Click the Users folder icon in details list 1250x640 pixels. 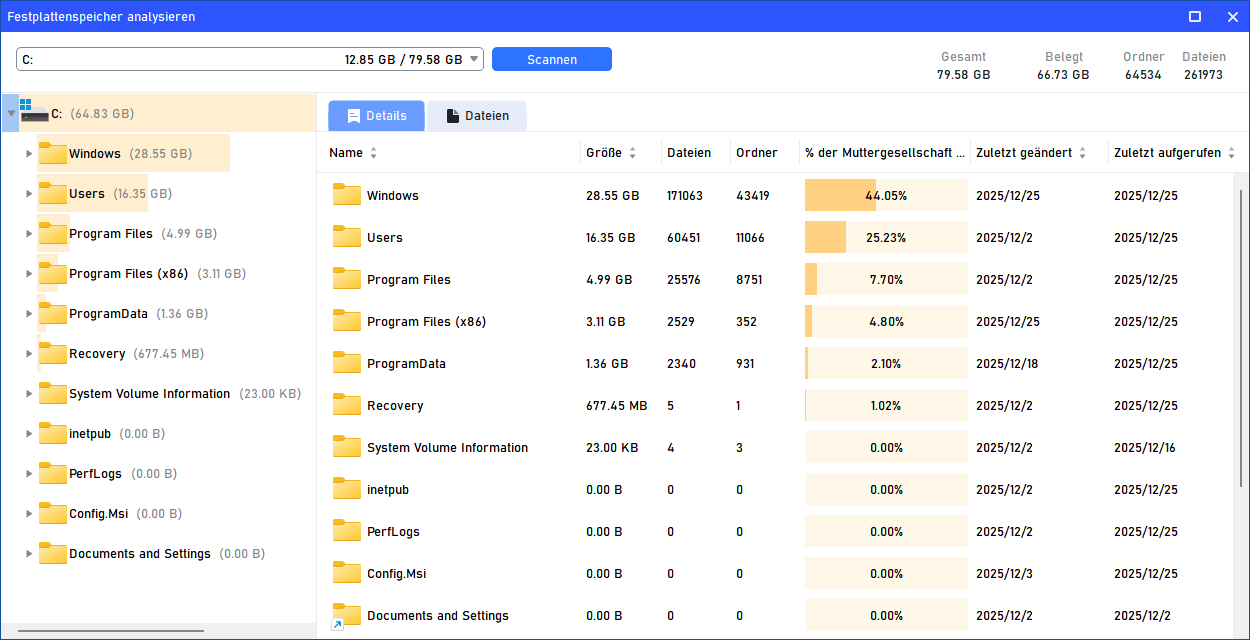(x=346, y=237)
